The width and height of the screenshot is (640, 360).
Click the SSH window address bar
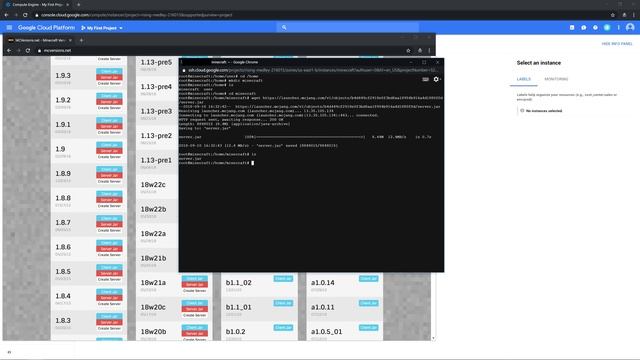pyautogui.click(x=311, y=70)
